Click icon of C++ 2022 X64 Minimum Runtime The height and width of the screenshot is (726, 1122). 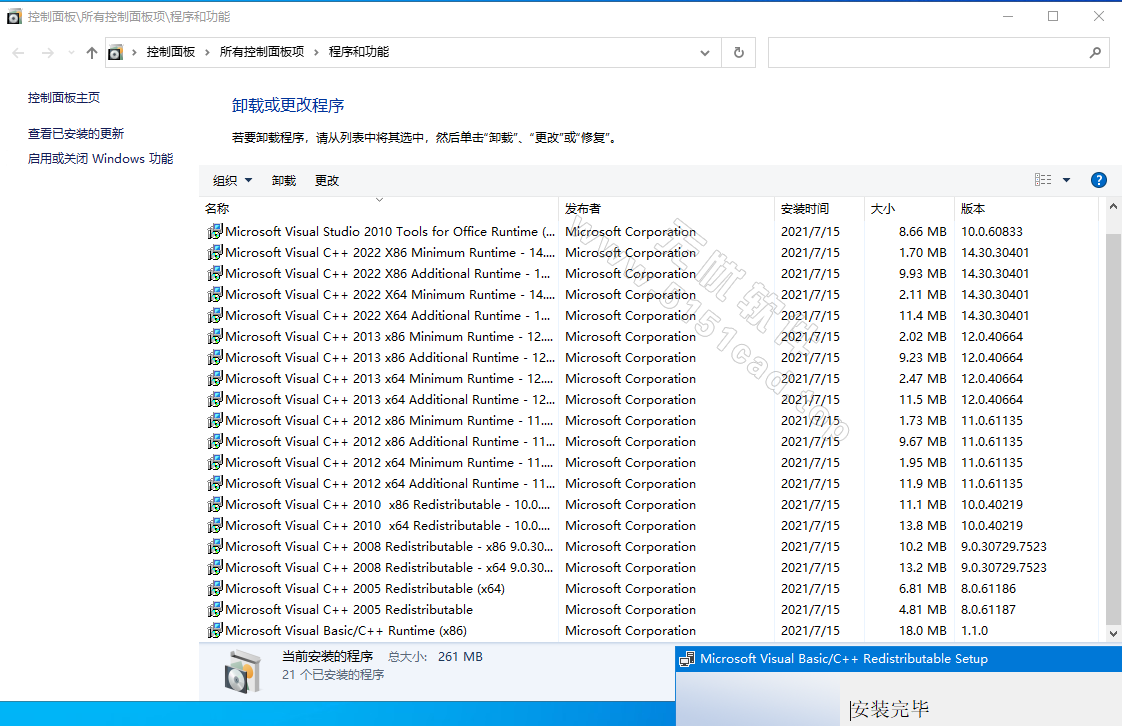(x=215, y=294)
